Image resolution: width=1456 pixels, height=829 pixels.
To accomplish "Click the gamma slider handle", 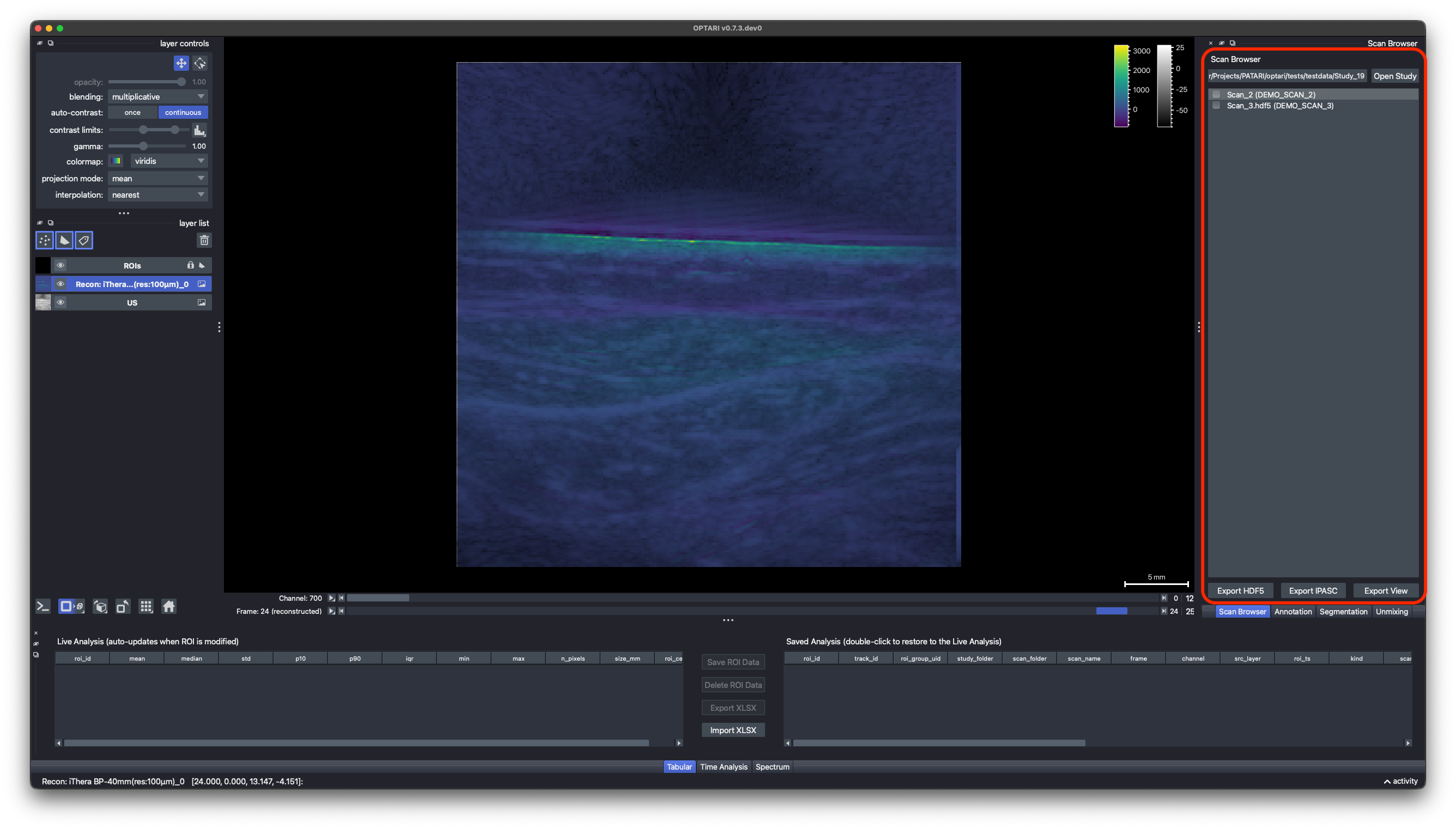I will pyautogui.click(x=143, y=147).
